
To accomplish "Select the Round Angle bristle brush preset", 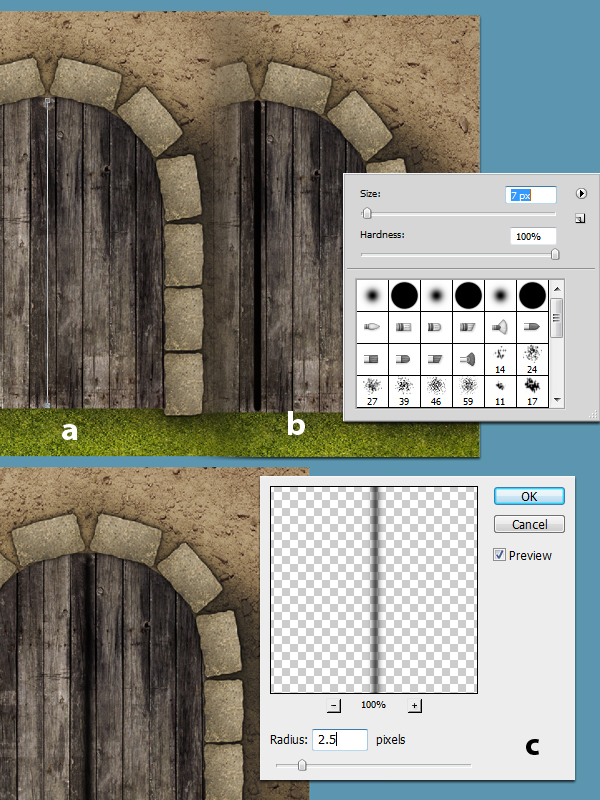I will click(468, 327).
